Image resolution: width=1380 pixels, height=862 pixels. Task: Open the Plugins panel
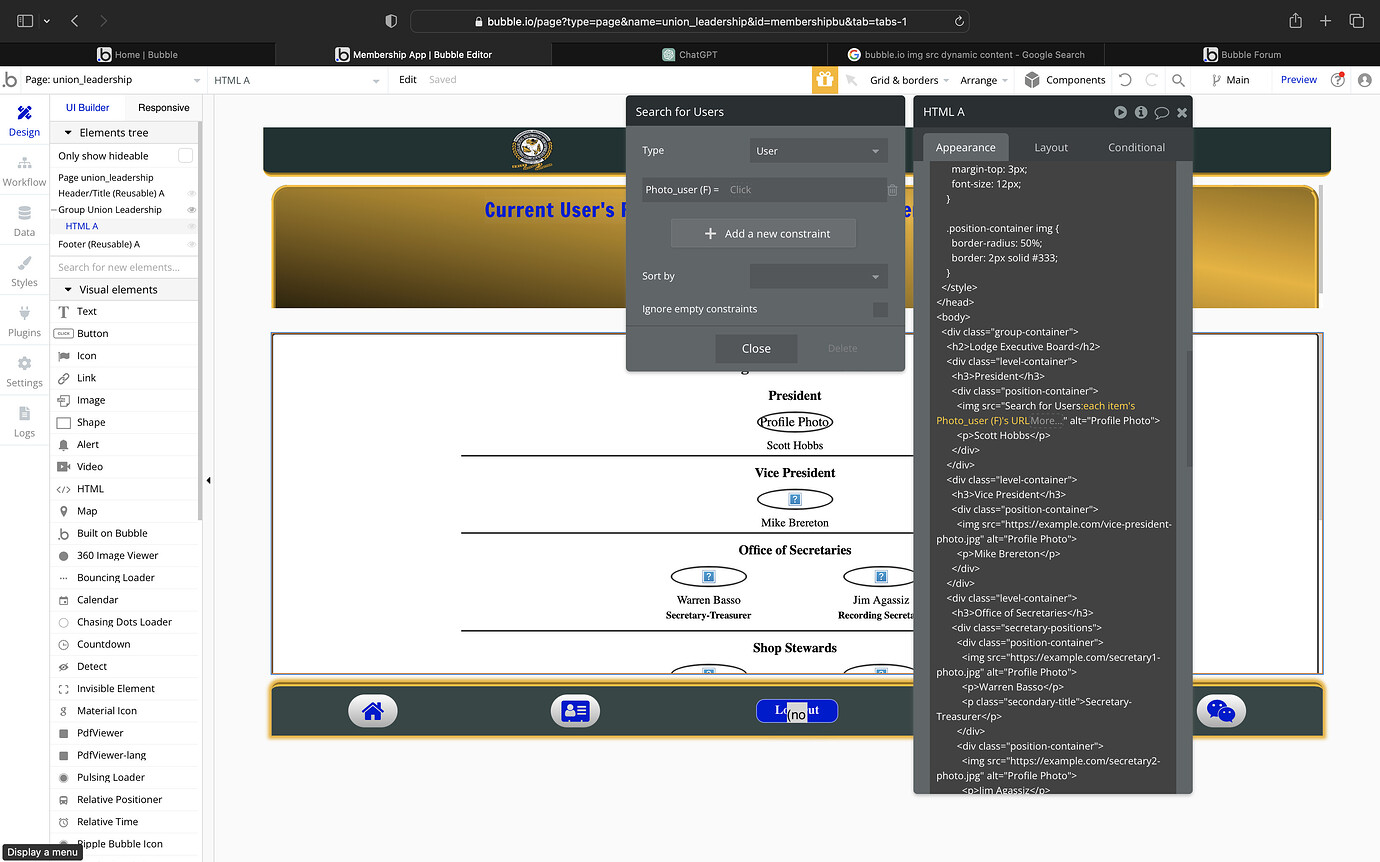(x=24, y=322)
